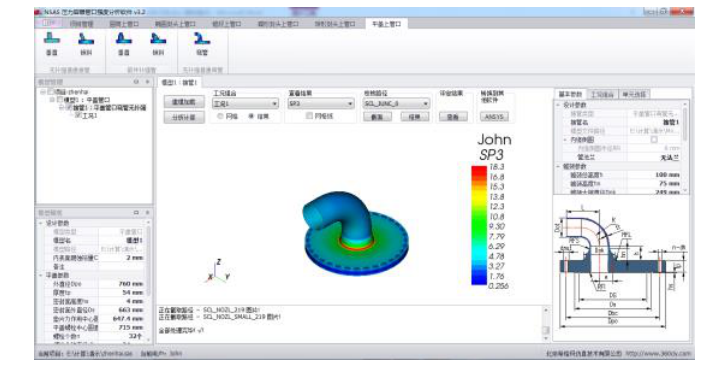
Task: Close the lower-left properties panel via its X
Action: 147,213
